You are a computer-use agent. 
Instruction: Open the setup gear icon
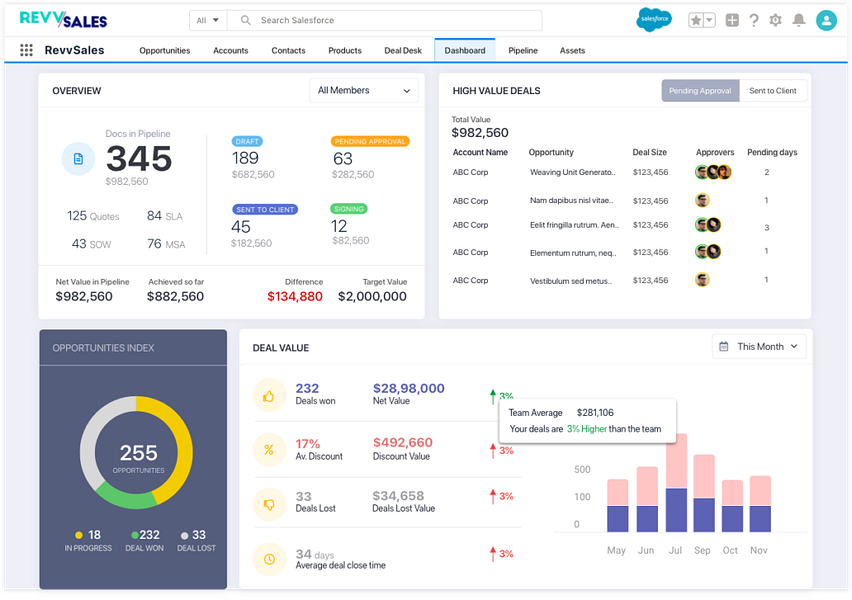click(x=775, y=20)
